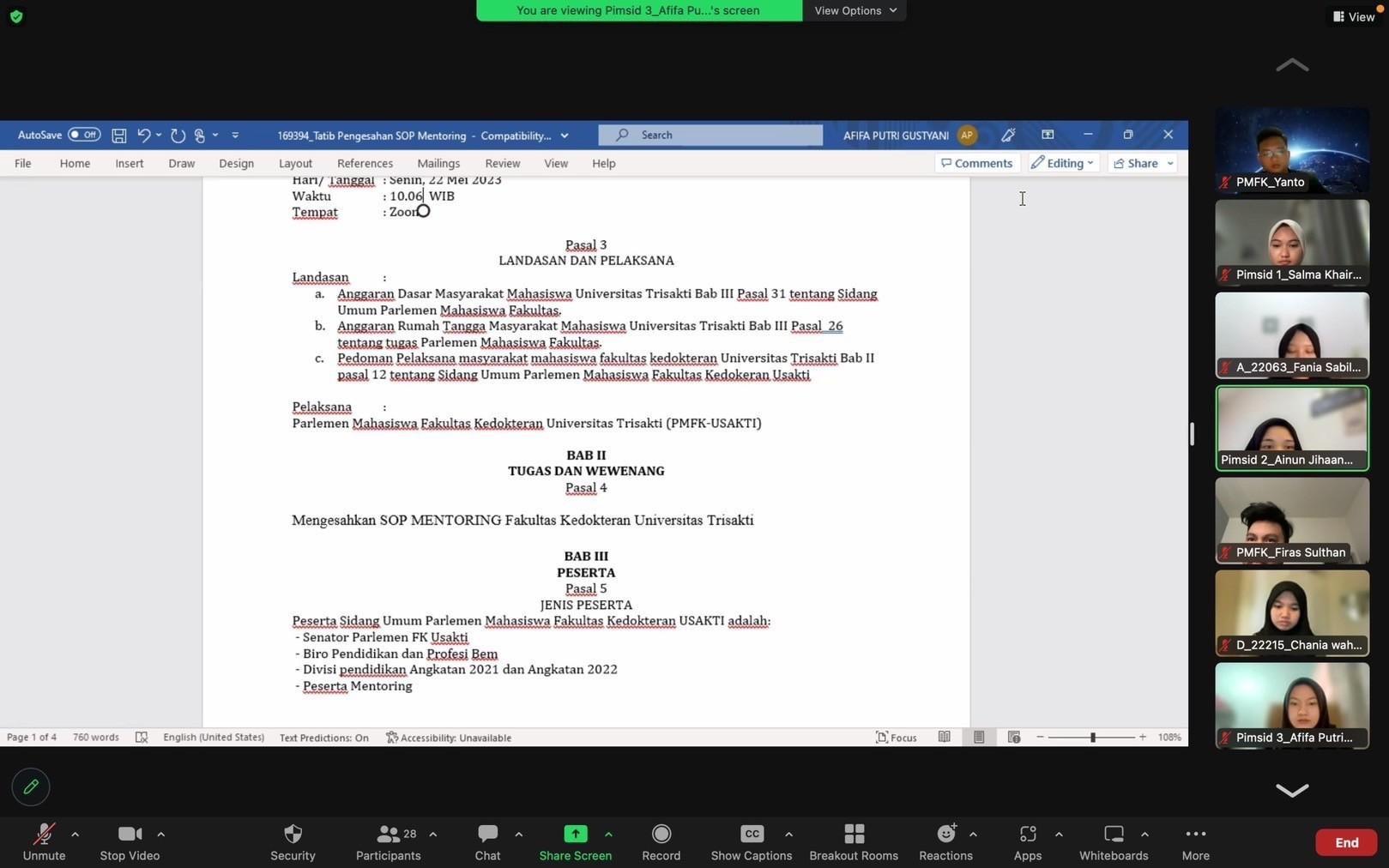Switch to the Home tab
Viewport: 1389px width, 868px height.
pos(75,163)
